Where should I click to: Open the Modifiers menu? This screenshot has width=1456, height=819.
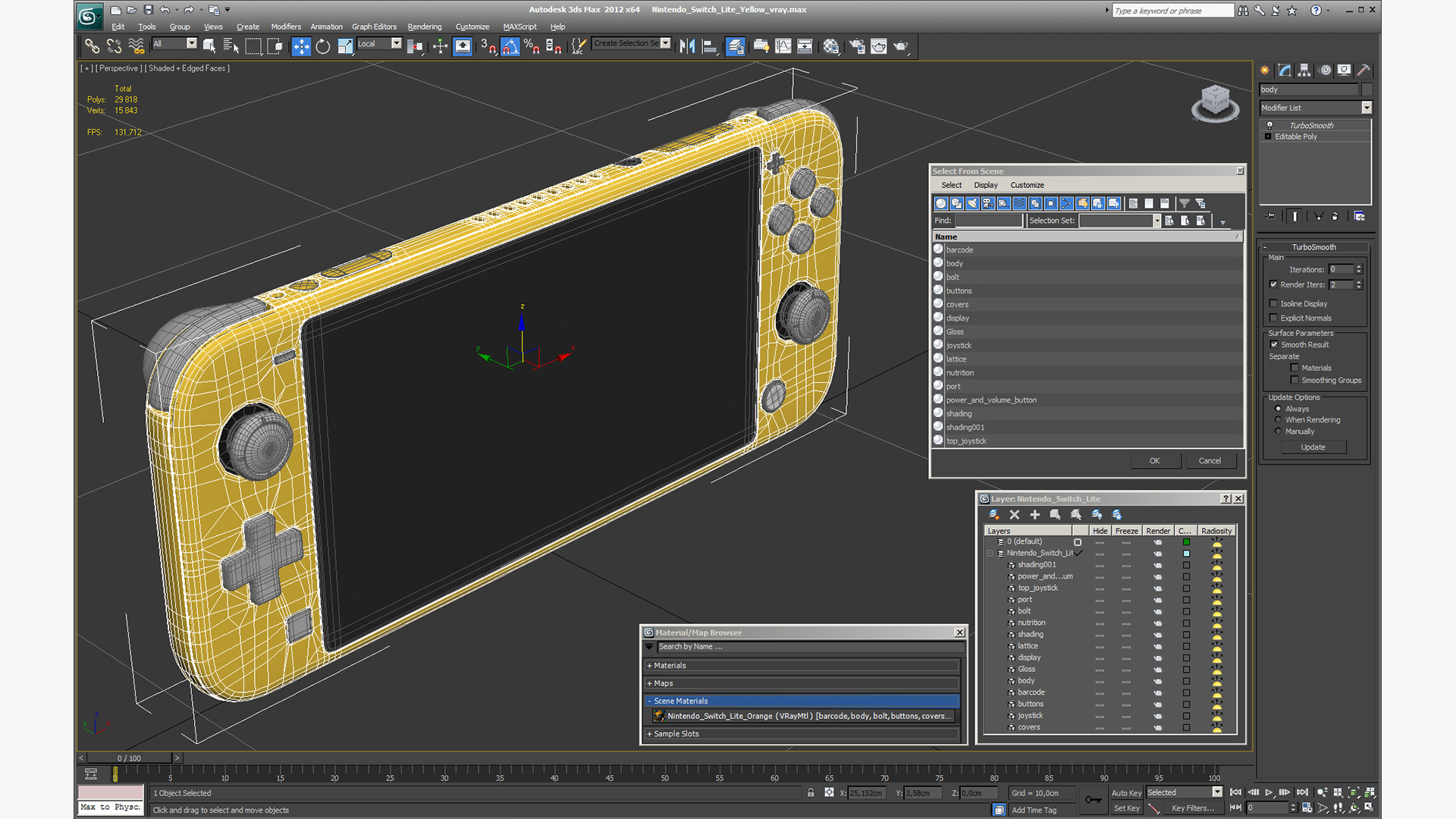click(x=286, y=27)
